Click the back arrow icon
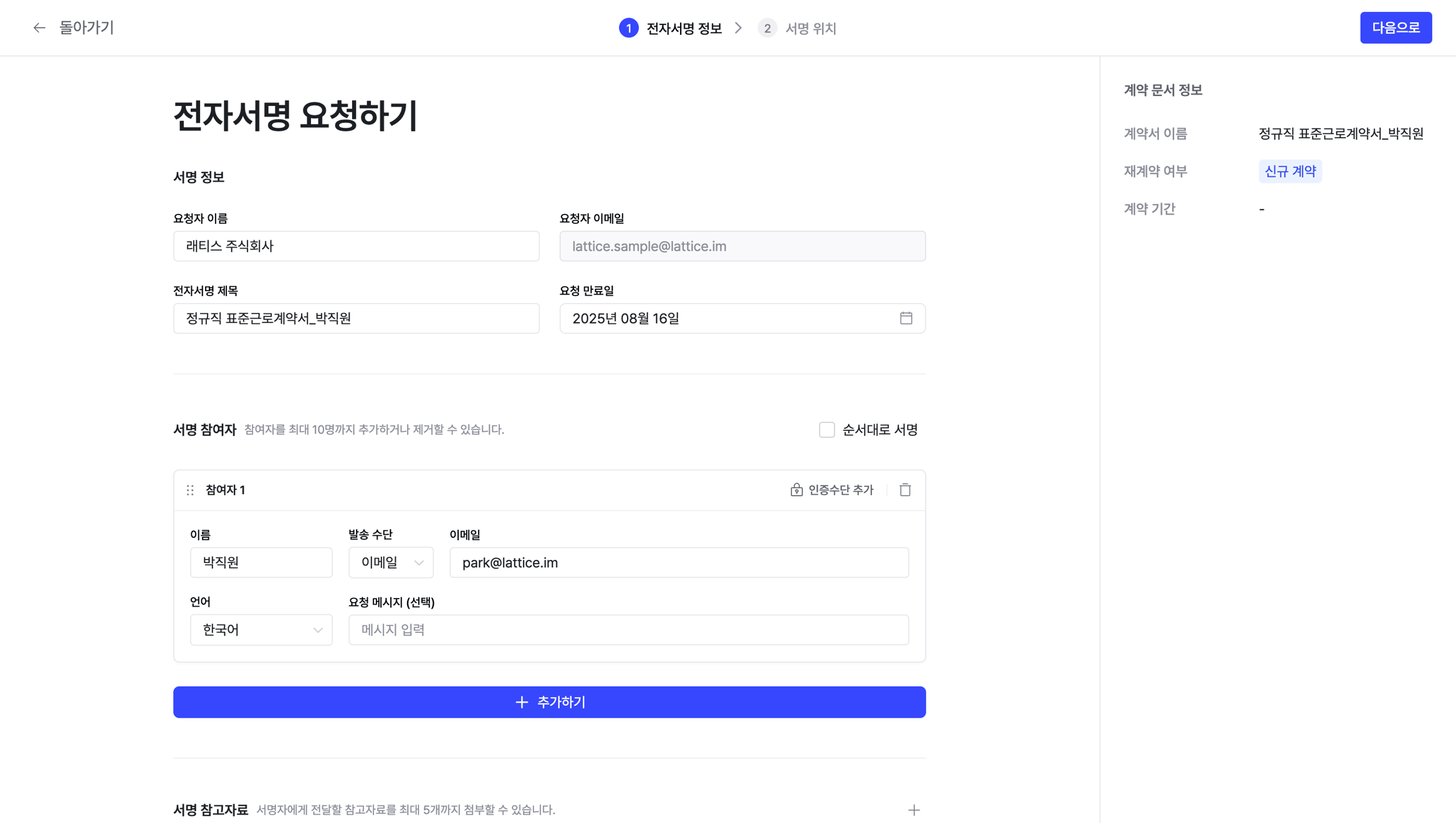The image size is (1456, 823). [x=39, y=28]
